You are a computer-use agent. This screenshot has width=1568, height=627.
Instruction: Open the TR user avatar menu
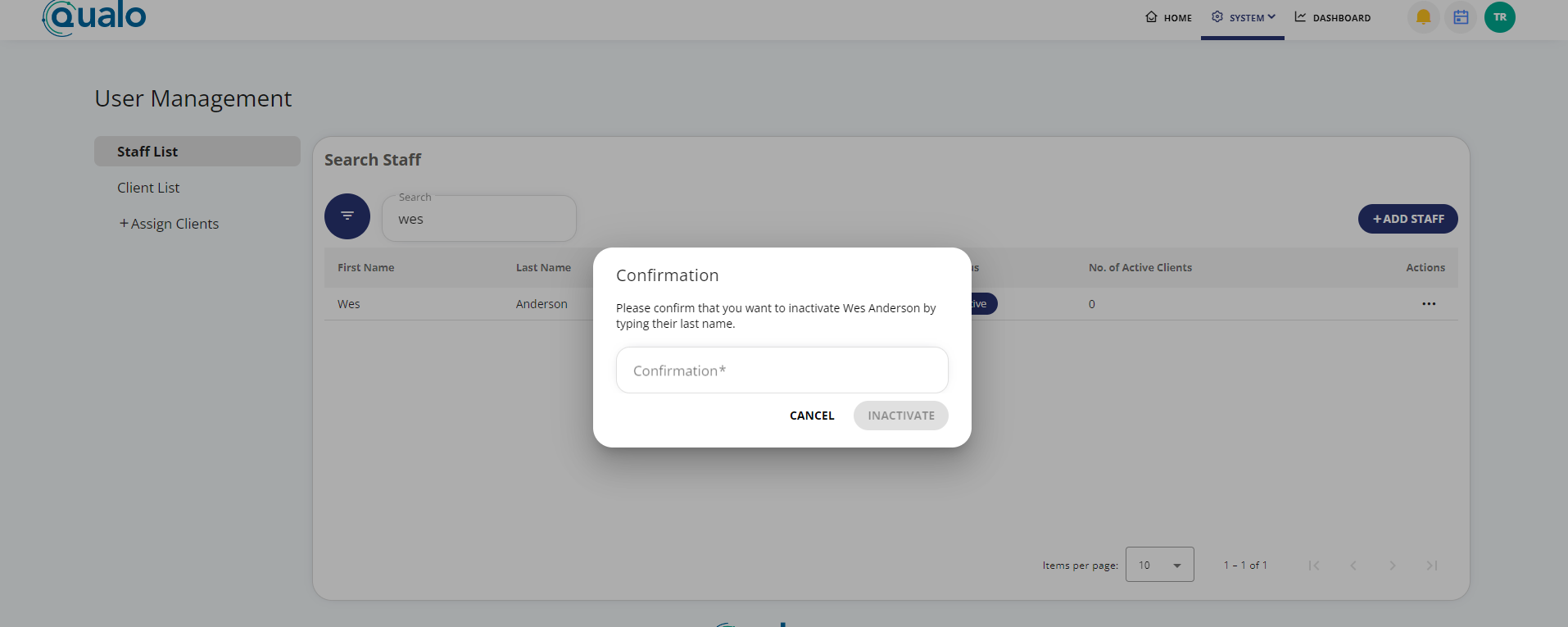point(1499,17)
